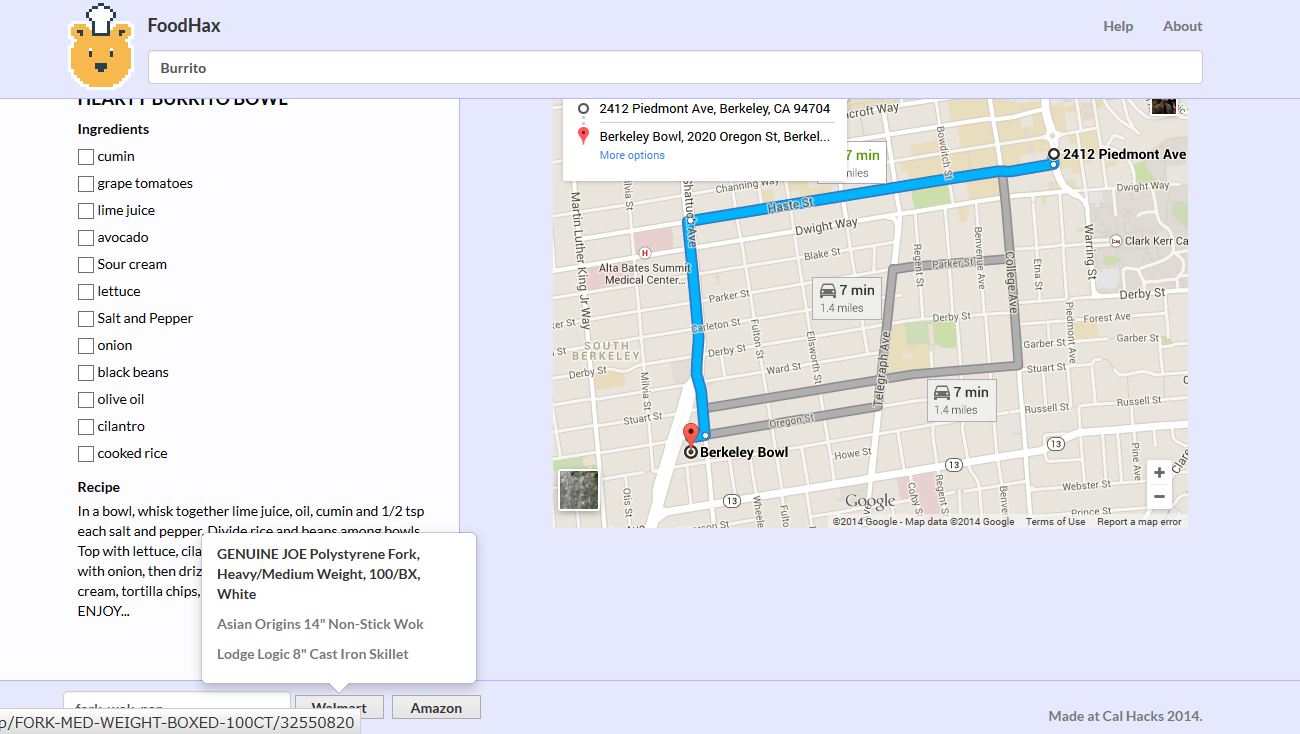Click the Burrito search field
Screen dimensions: 1300x734
pos(675,68)
